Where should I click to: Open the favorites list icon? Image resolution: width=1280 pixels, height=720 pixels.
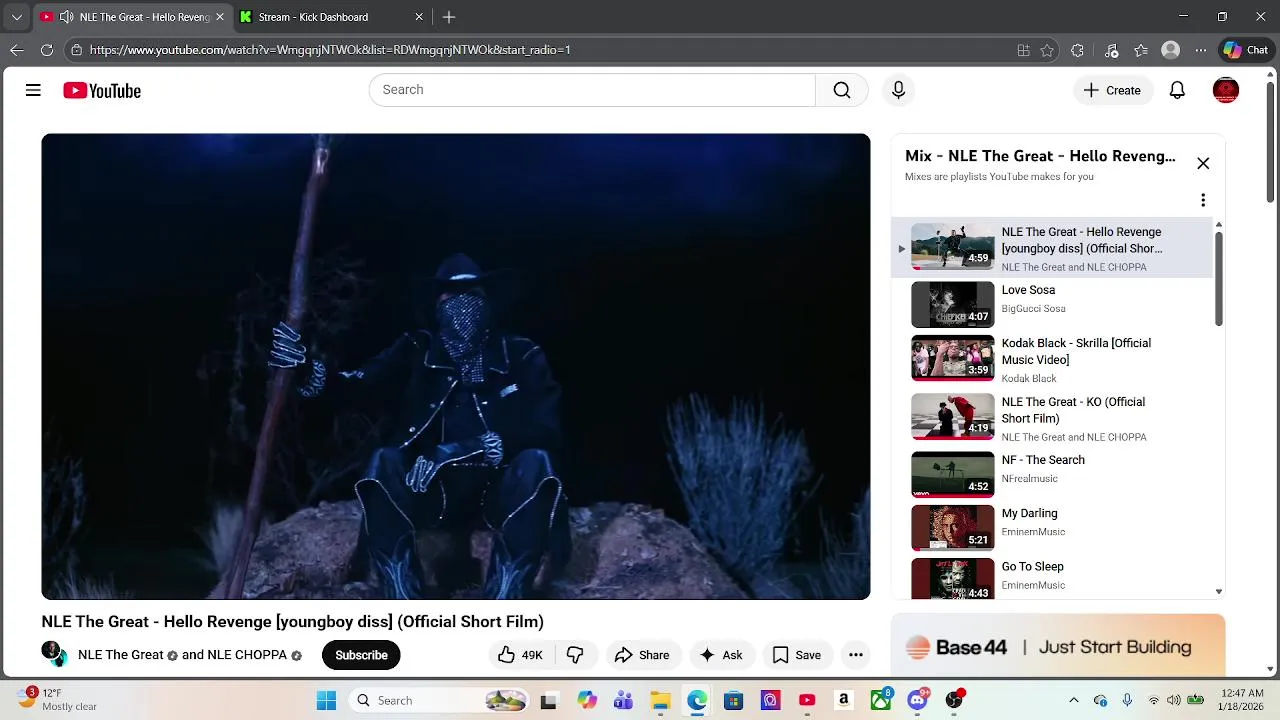point(1141,50)
